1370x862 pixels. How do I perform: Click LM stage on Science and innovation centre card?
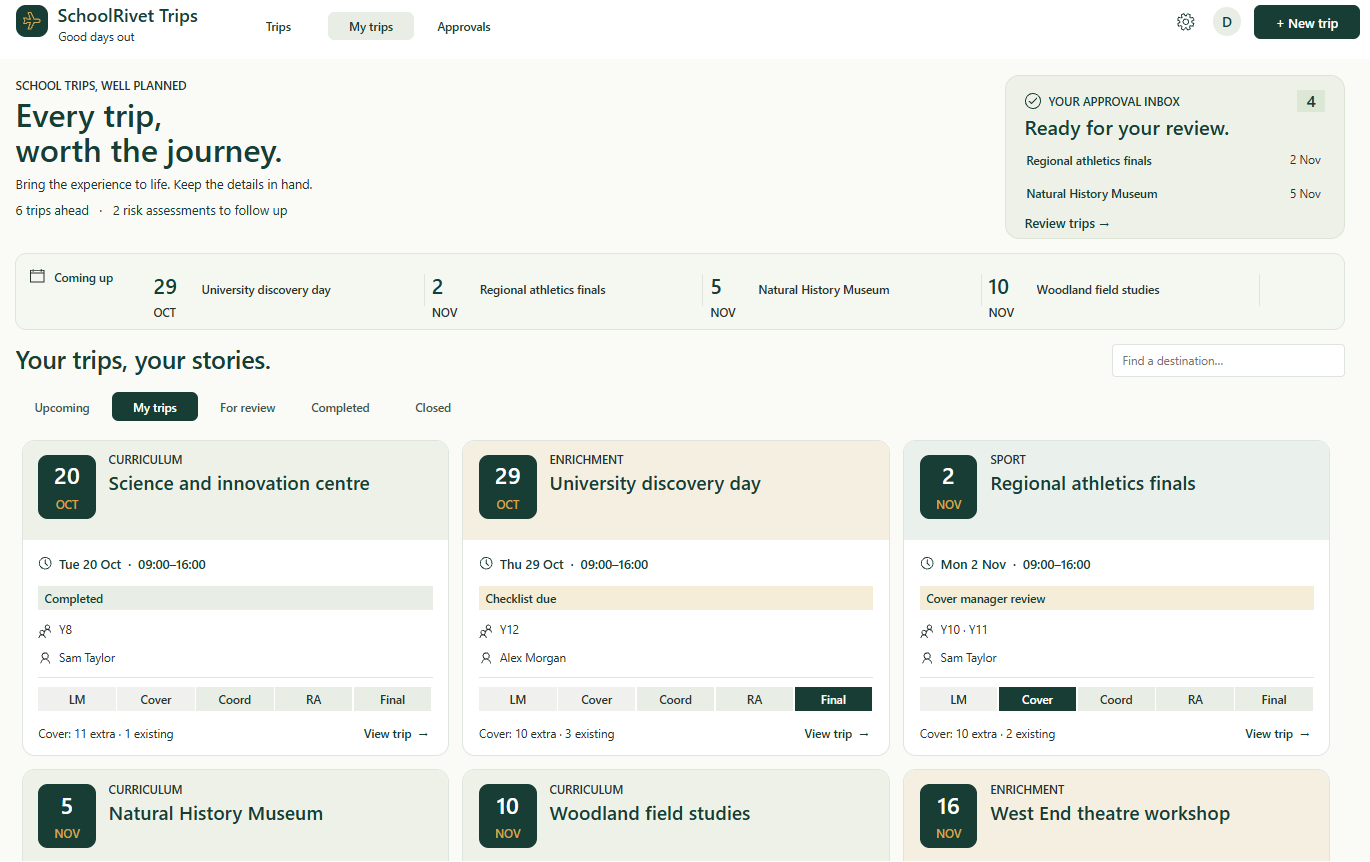pyautogui.click(x=77, y=699)
